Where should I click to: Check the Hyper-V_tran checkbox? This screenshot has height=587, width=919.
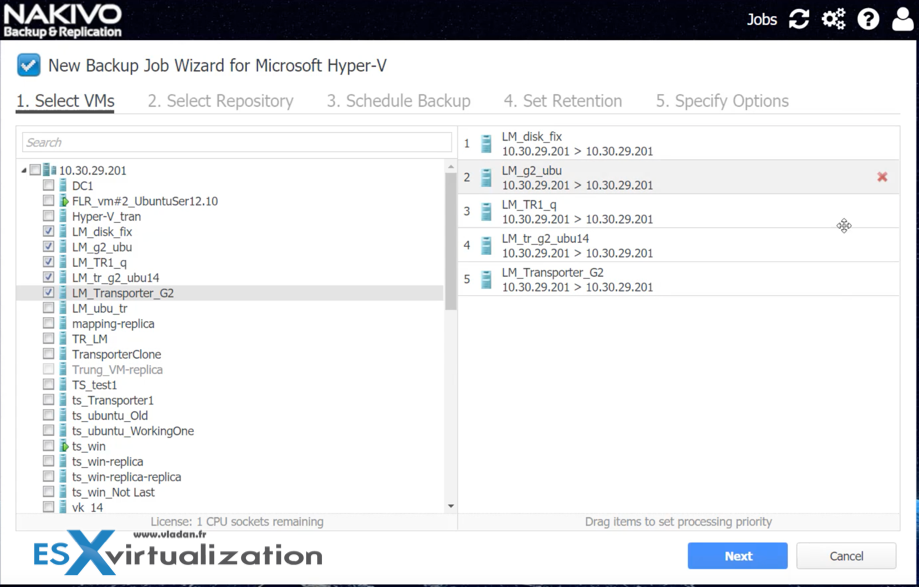[49, 216]
